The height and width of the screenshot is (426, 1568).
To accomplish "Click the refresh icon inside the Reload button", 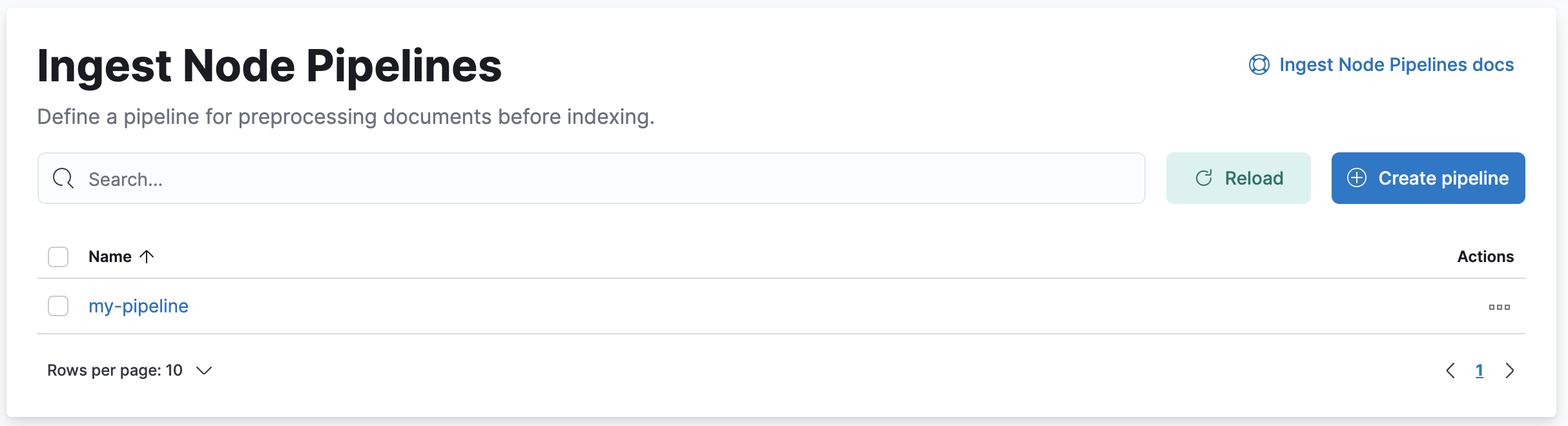I will (1203, 177).
